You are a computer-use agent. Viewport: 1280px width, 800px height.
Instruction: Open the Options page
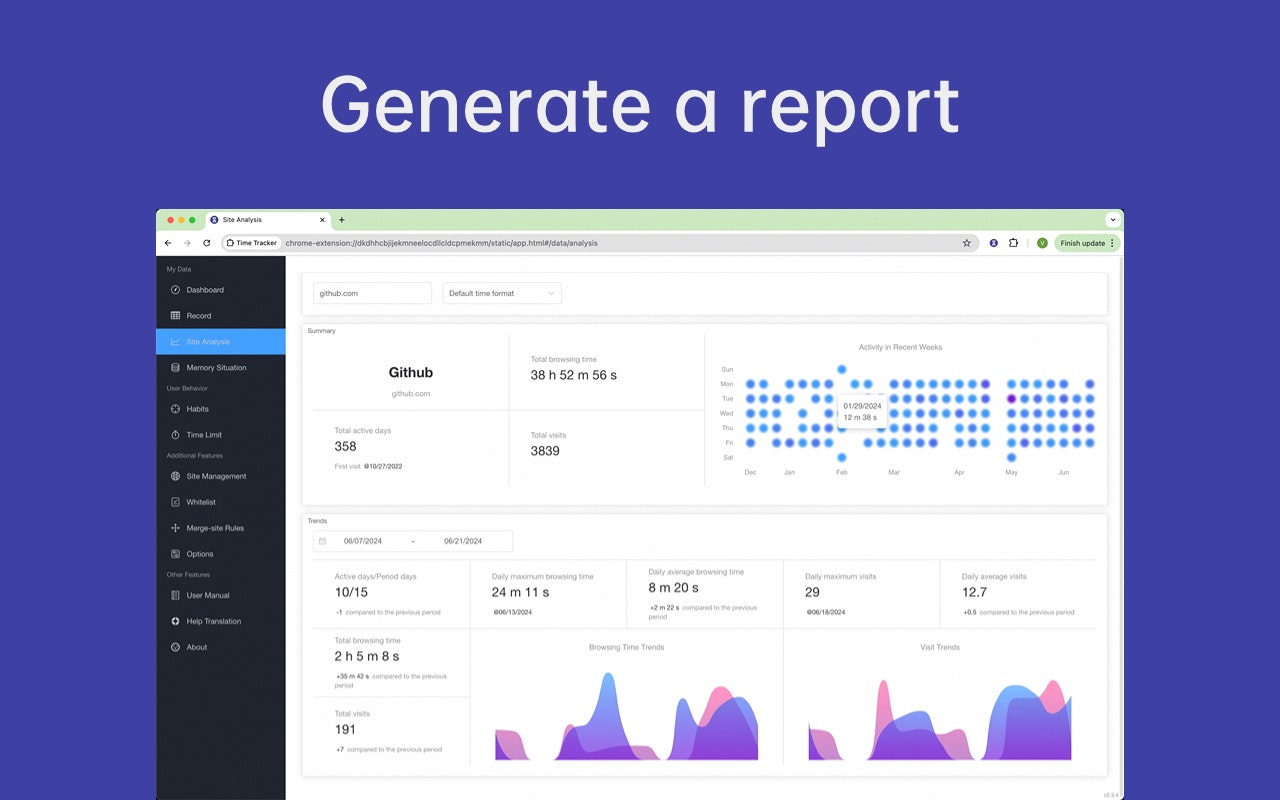pos(198,554)
